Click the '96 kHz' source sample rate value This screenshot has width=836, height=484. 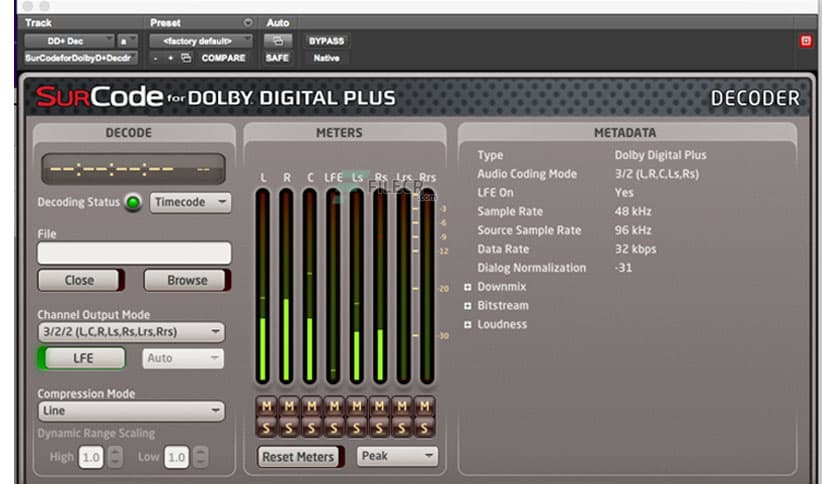pyautogui.click(x=633, y=231)
